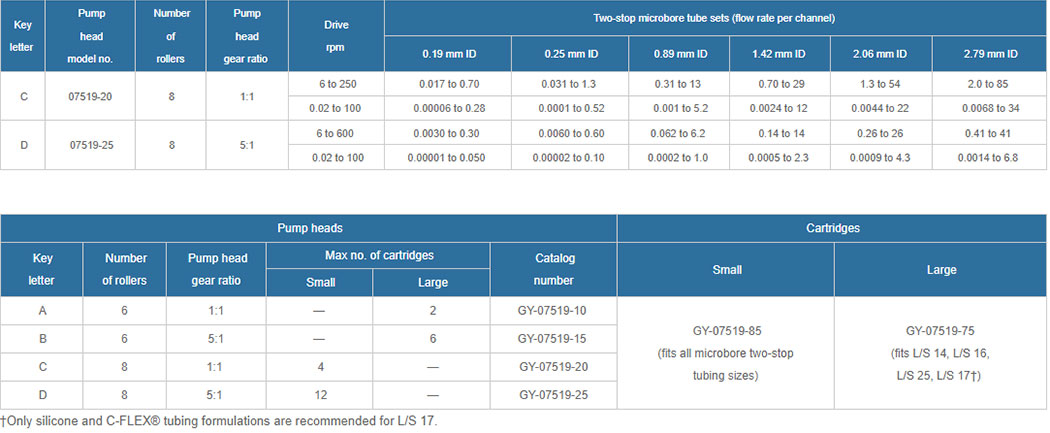The image size is (1050, 433).
Task: Click the "Cartridges" table header
Action: tap(833, 228)
